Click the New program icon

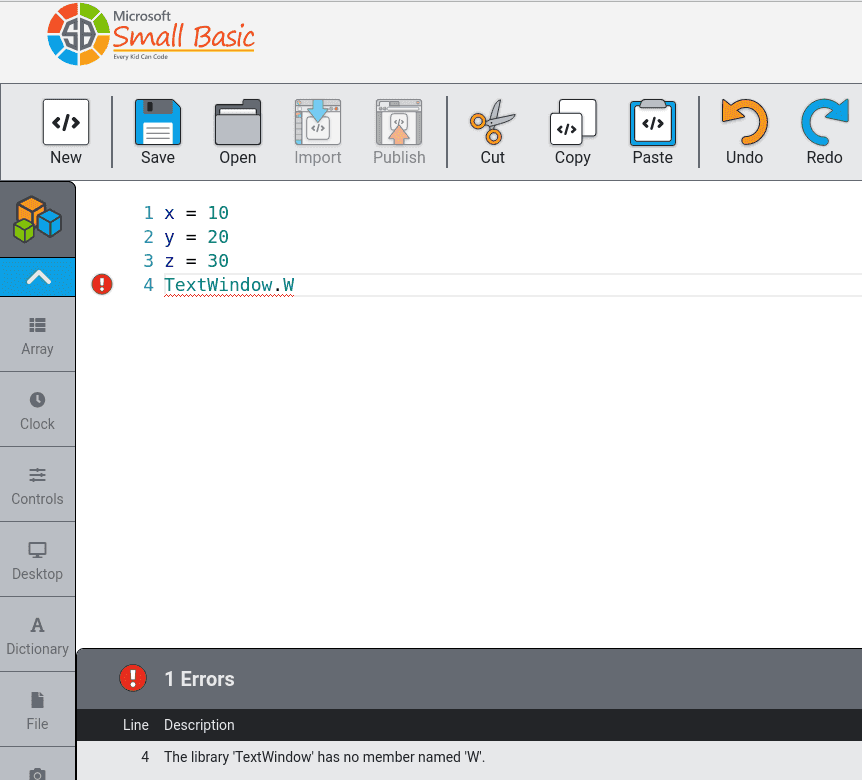pos(66,122)
